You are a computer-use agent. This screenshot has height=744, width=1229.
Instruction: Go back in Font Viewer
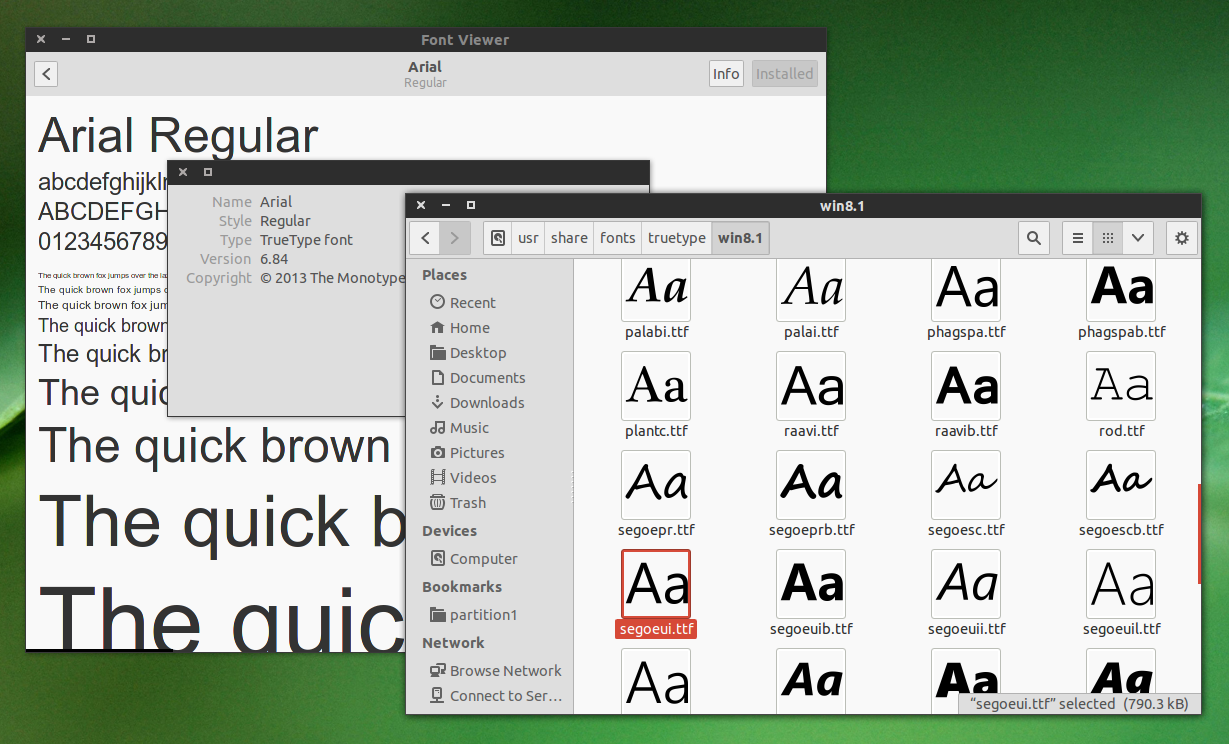coord(46,74)
